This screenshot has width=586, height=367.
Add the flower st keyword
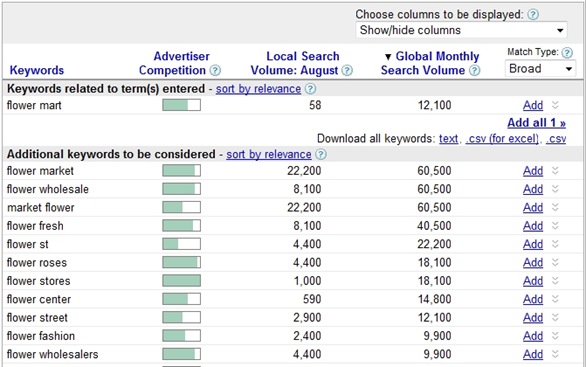533,244
